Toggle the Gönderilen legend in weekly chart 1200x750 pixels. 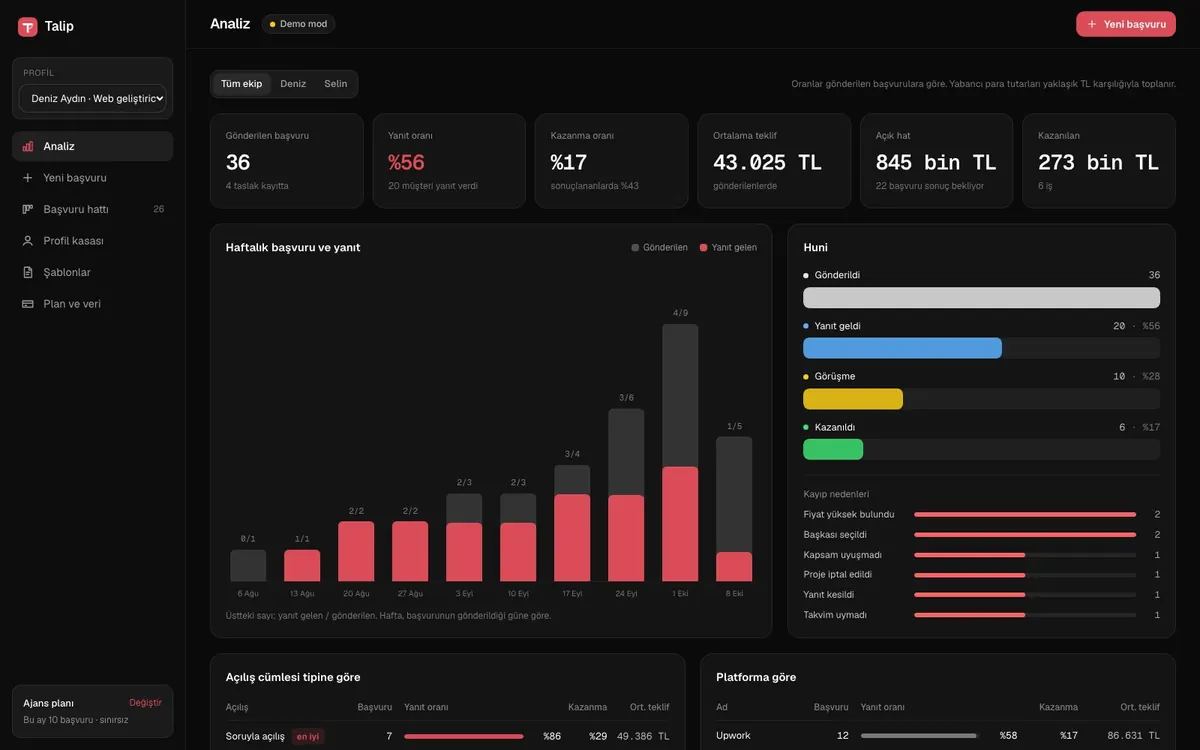click(659, 247)
